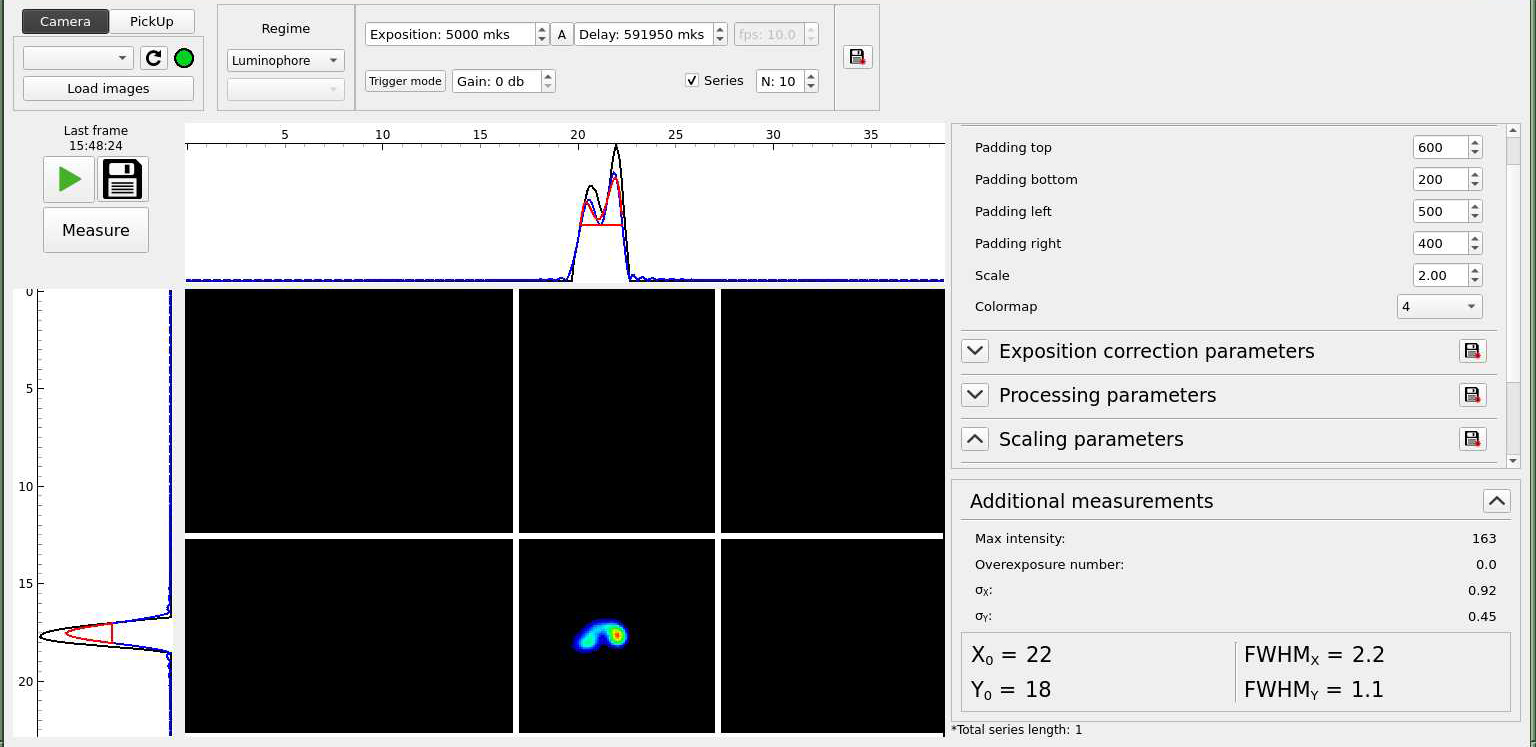Toggle the auto exposition 'A' button
This screenshot has width=1536, height=747.
[x=561, y=34]
